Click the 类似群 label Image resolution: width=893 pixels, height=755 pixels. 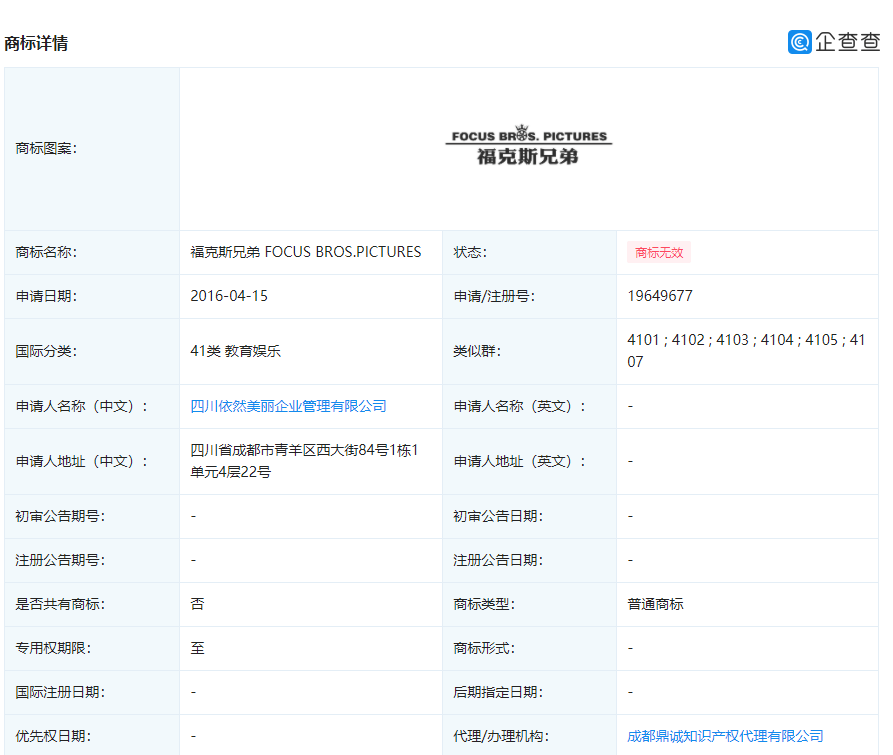point(477,351)
